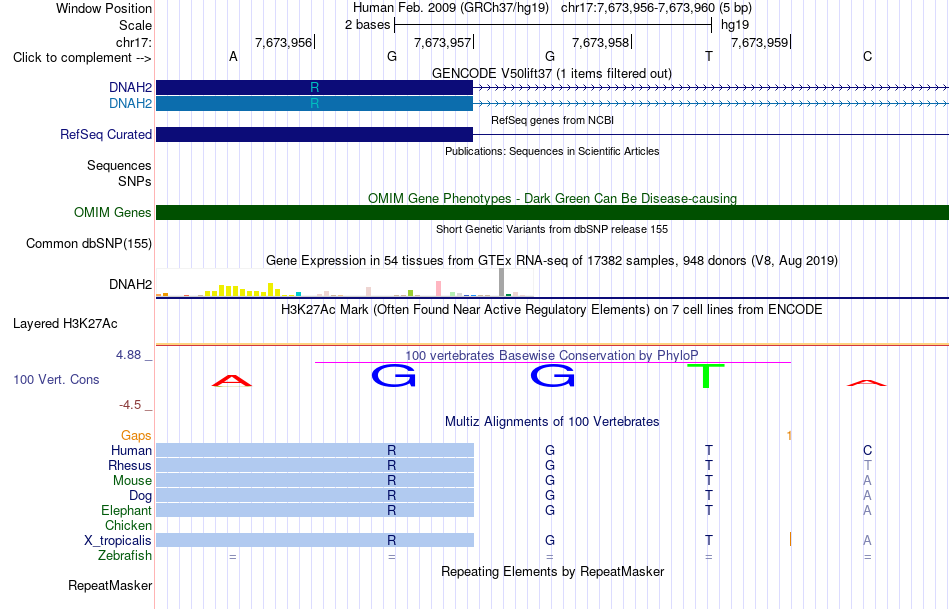Viewport: 950px width, 609px height.
Task: Click the 7,673,959 position marker
Action: 760,43
